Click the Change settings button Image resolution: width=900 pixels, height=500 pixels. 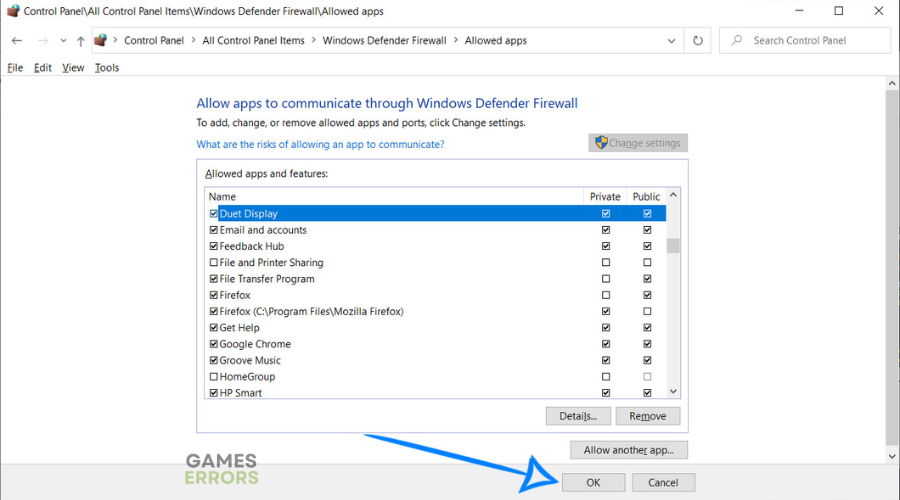[638, 143]
